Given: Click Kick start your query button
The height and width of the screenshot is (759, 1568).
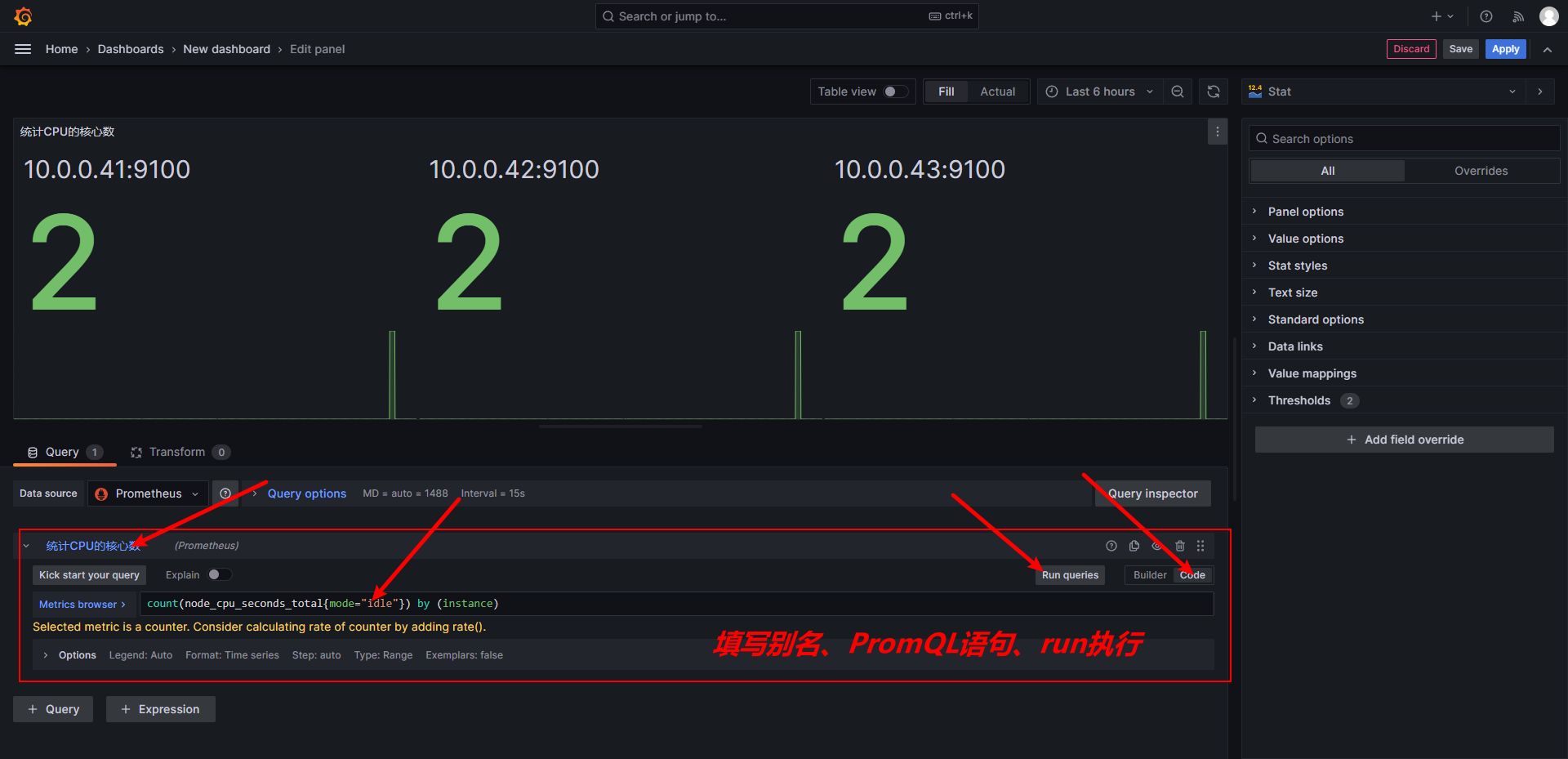Looking at the screenshot, I should (x=89, y=575).
